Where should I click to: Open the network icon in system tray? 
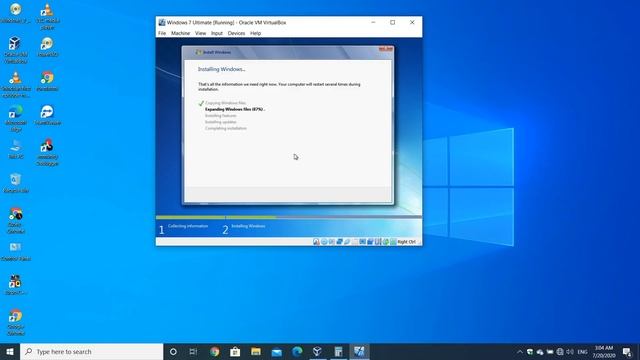point(560,352)
